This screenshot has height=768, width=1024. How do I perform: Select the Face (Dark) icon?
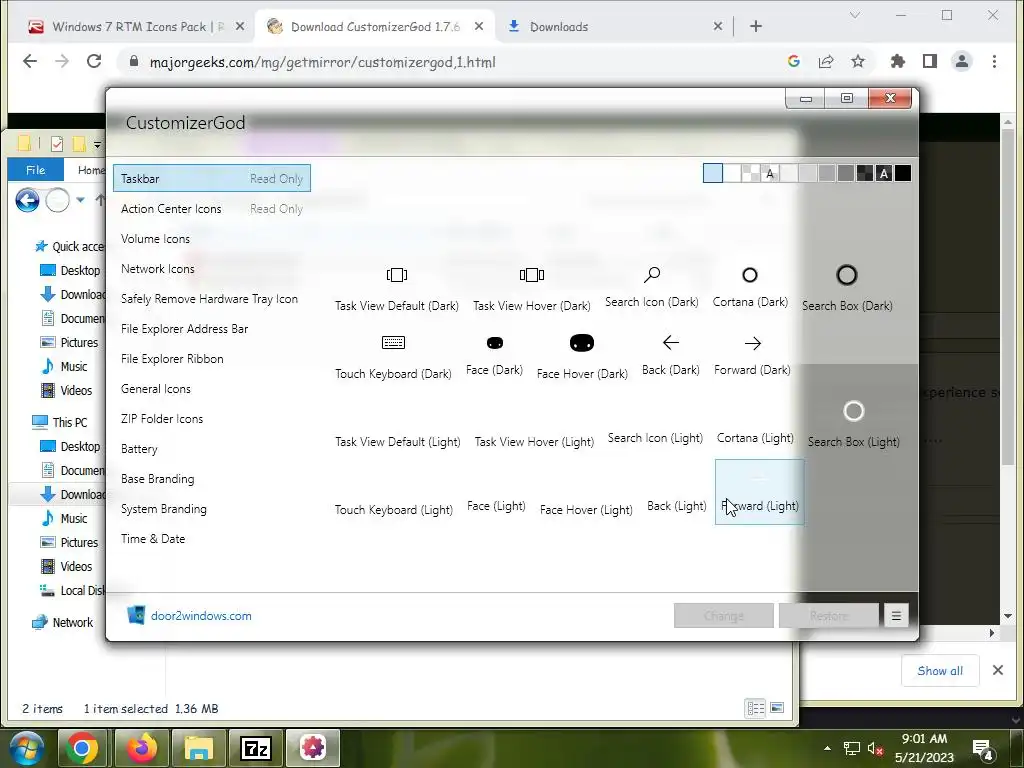point(495,343)
